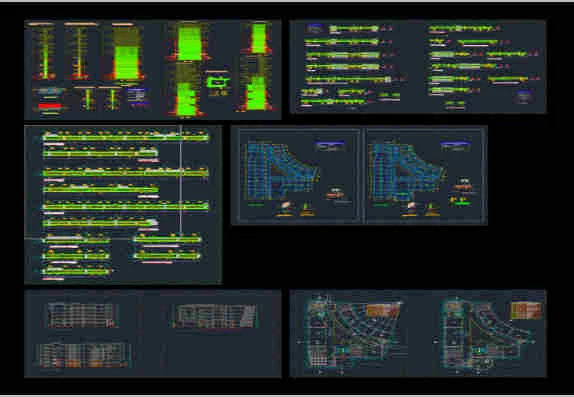
Task: Click the tall thin green column rebar elevation
Action: pyautogui.click(x=45, y=52)
